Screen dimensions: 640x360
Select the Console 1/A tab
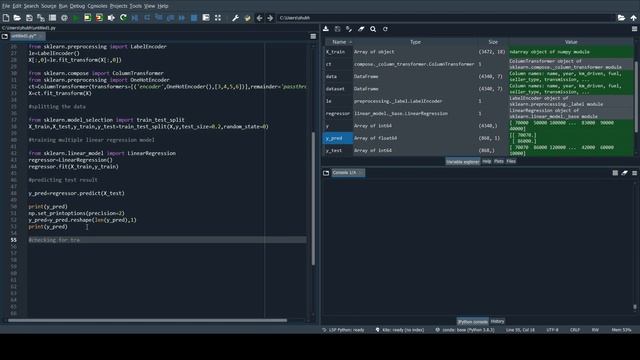[348, 173]
